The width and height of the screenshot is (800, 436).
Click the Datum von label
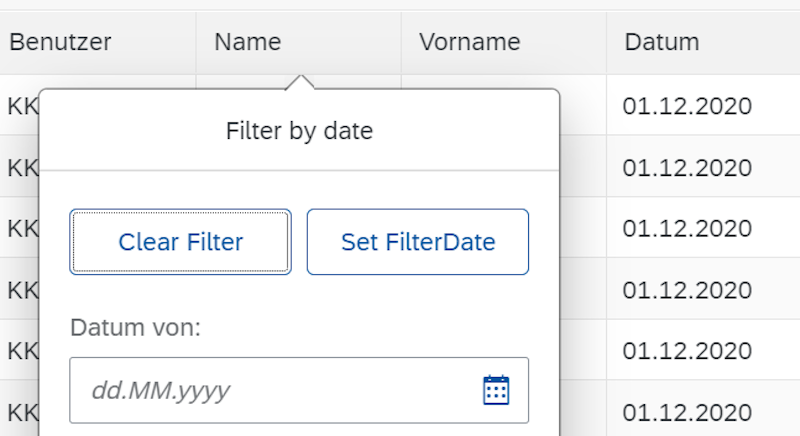tap(136, 327)
